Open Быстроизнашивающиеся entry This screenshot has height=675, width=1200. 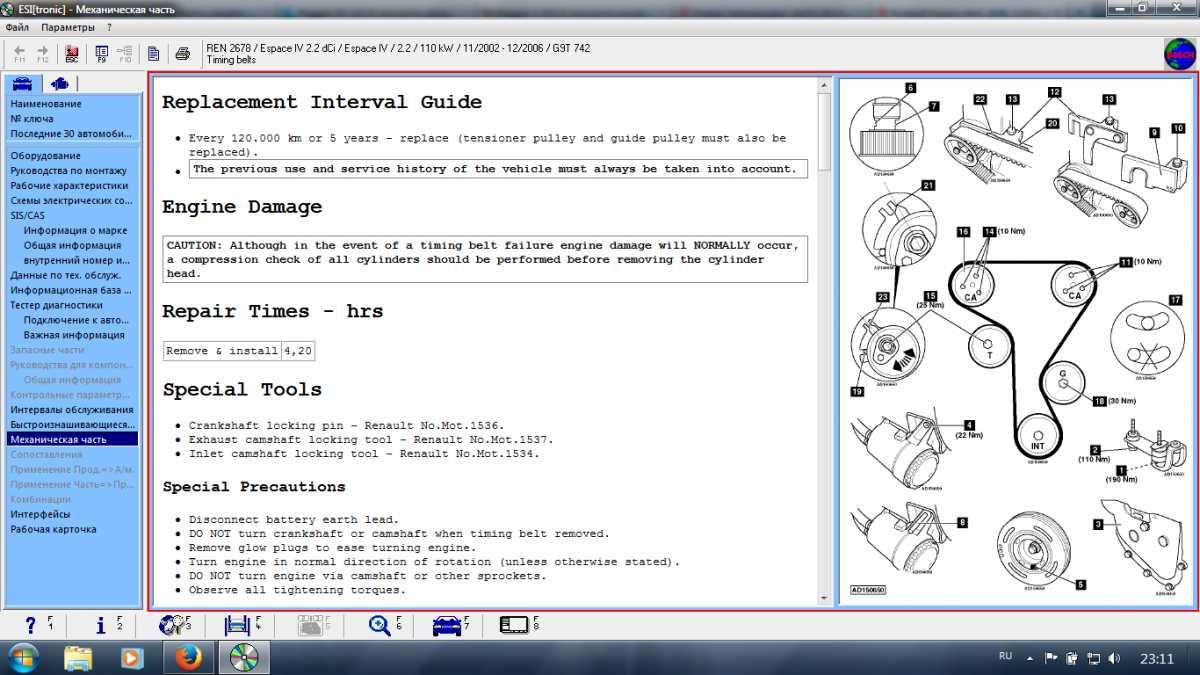pos(73,424)
